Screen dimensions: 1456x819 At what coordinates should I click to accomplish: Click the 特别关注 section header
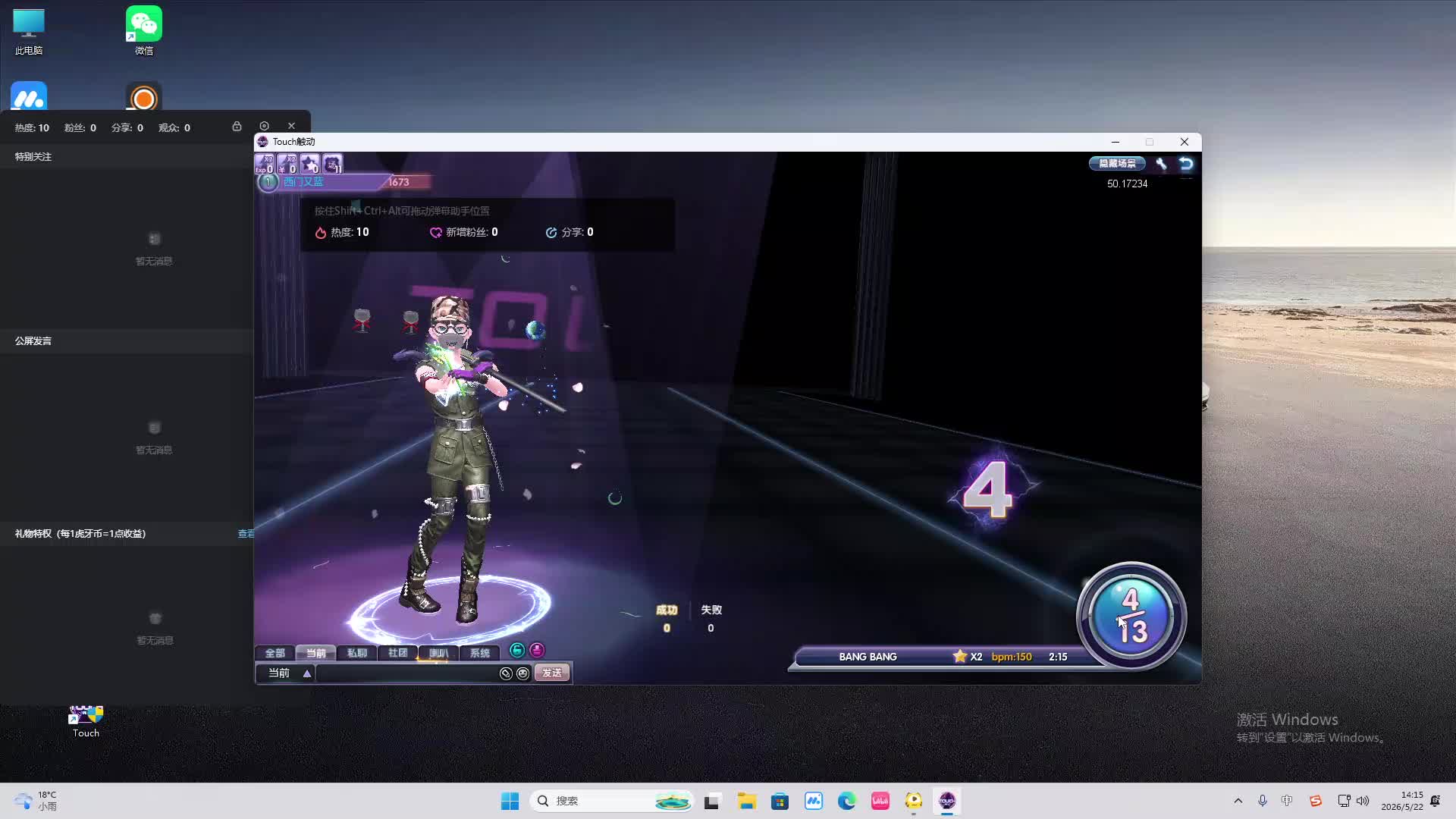click(33, 157)
